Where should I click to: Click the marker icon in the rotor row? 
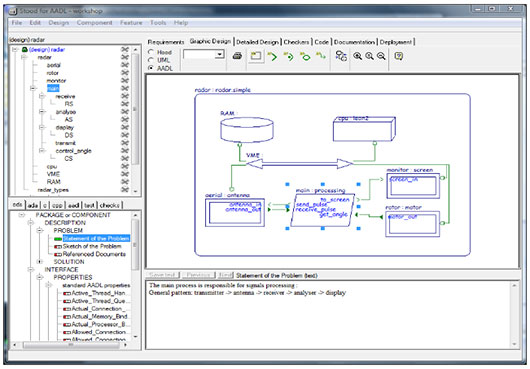tap(125, 73)
